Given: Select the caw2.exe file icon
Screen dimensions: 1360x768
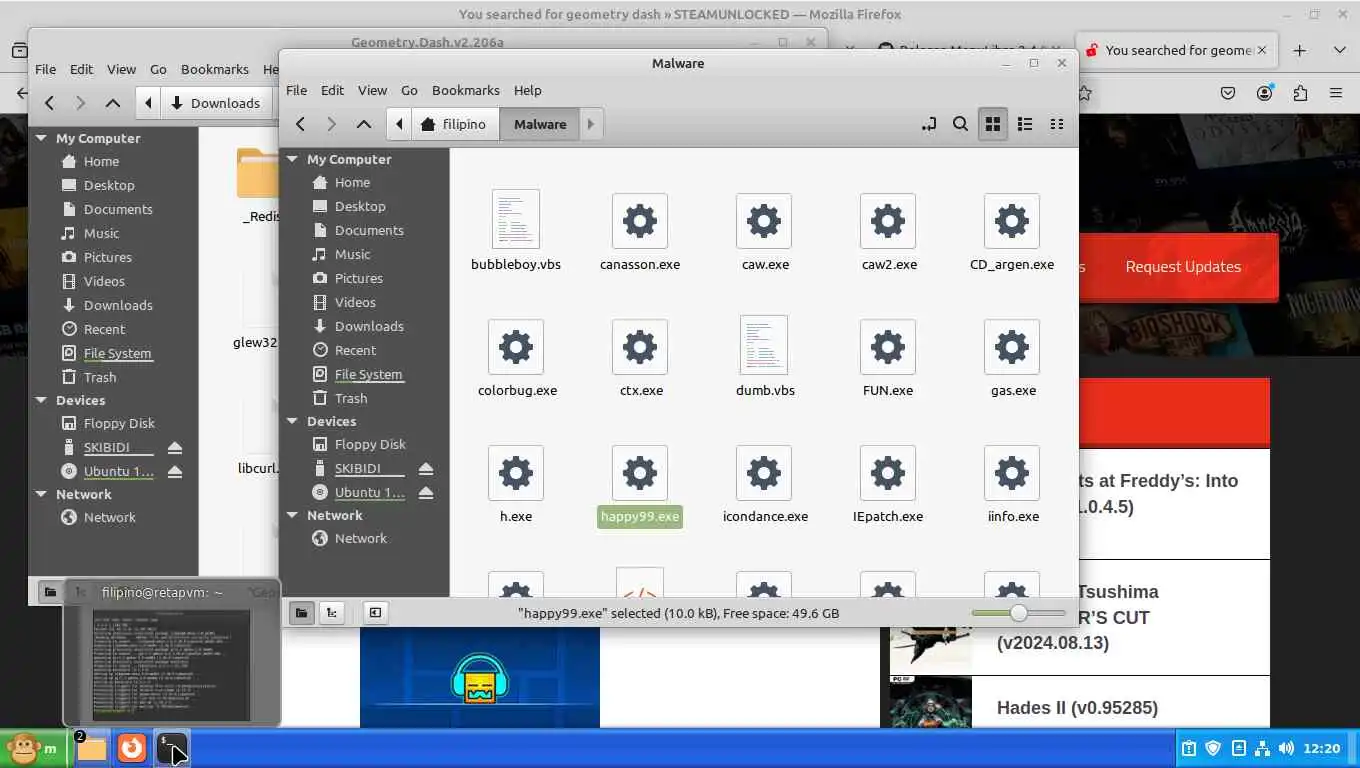Looking at the screenshot, I should pos(888,221).
